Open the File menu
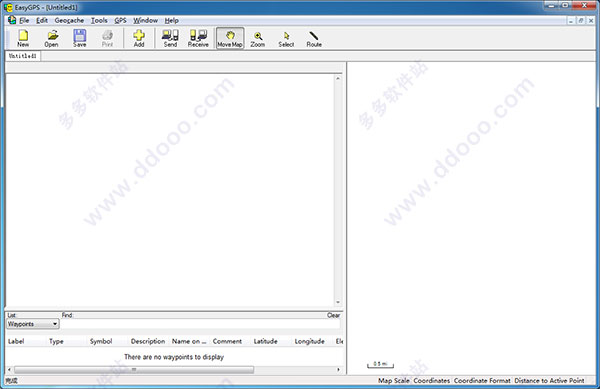Image resolution: width=600 pixels, height=389 pixels. point(24,20)
